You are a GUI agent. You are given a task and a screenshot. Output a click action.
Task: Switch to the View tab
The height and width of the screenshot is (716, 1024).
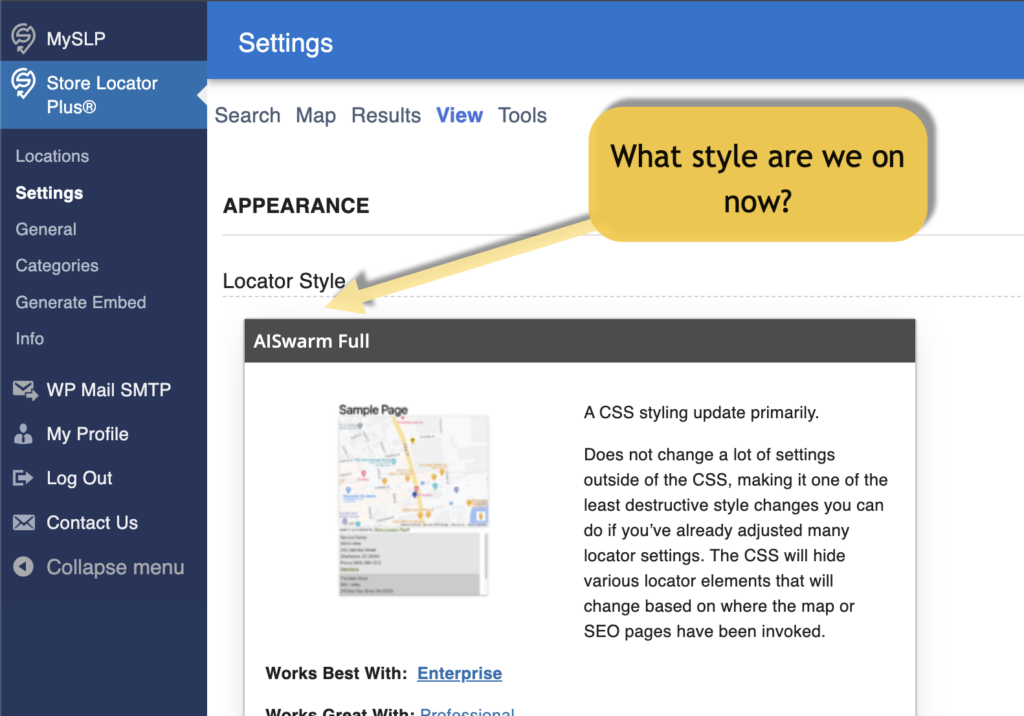pyautogui.click(x=460, y=116)
